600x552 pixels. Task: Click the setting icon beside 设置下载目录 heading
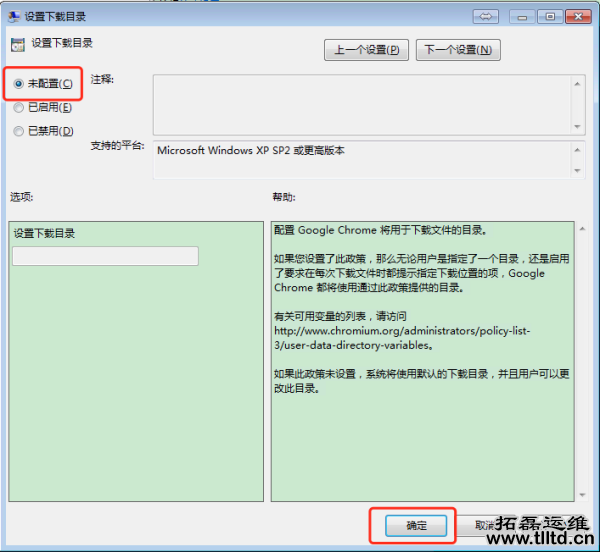[x=18, y=45]
